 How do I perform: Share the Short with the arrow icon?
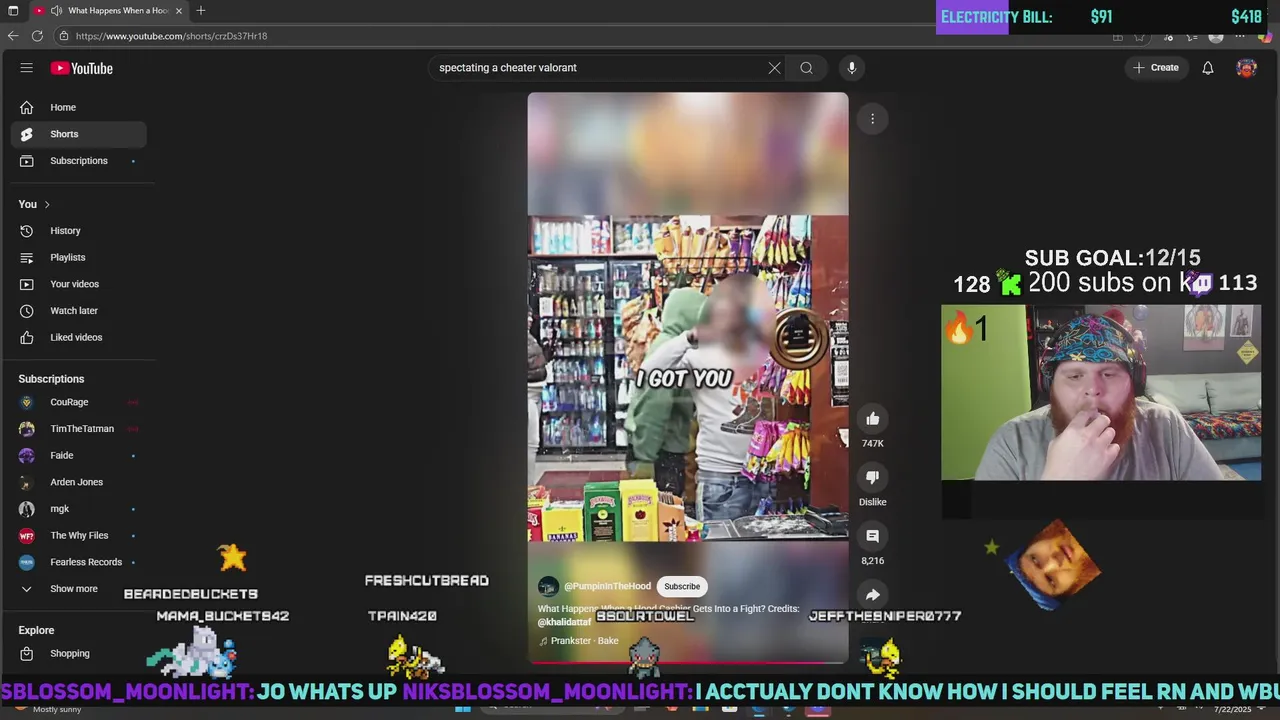pyautogui.click(x=873, y=594)
